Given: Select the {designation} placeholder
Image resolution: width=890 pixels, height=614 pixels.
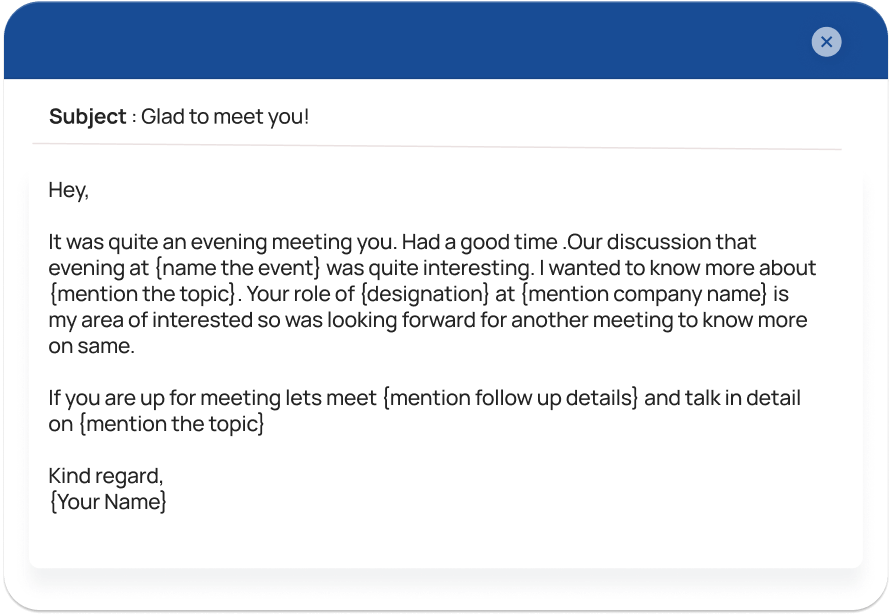Looking at the screenshot, I should pyautogui.click(x=425, y=294).
